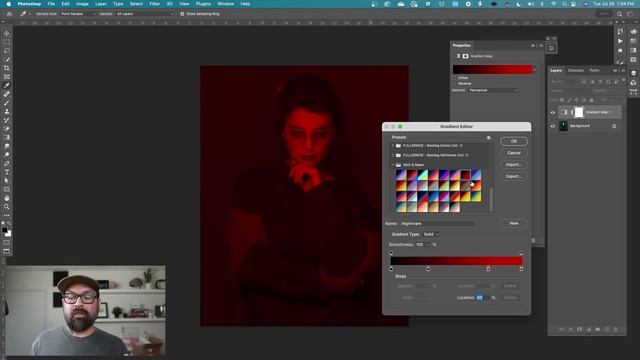The width and height of the screenshot is (640, 360).
Task: Switch to the Paths tab
Action: 595,71
